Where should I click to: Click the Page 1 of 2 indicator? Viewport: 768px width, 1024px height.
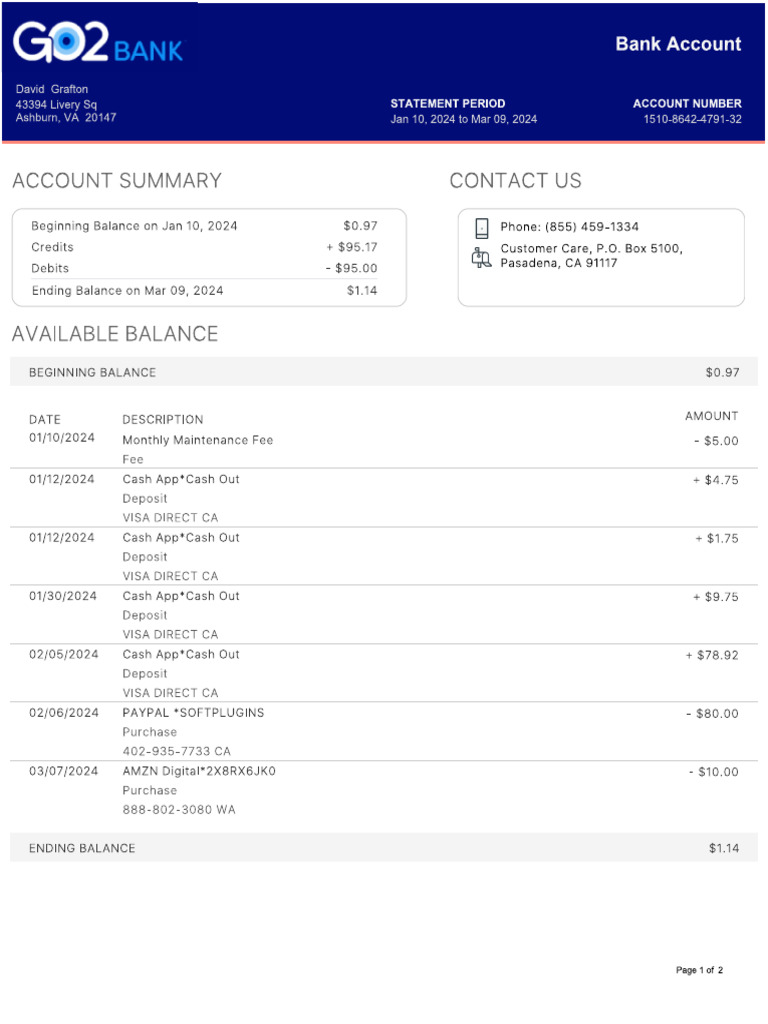699,970
